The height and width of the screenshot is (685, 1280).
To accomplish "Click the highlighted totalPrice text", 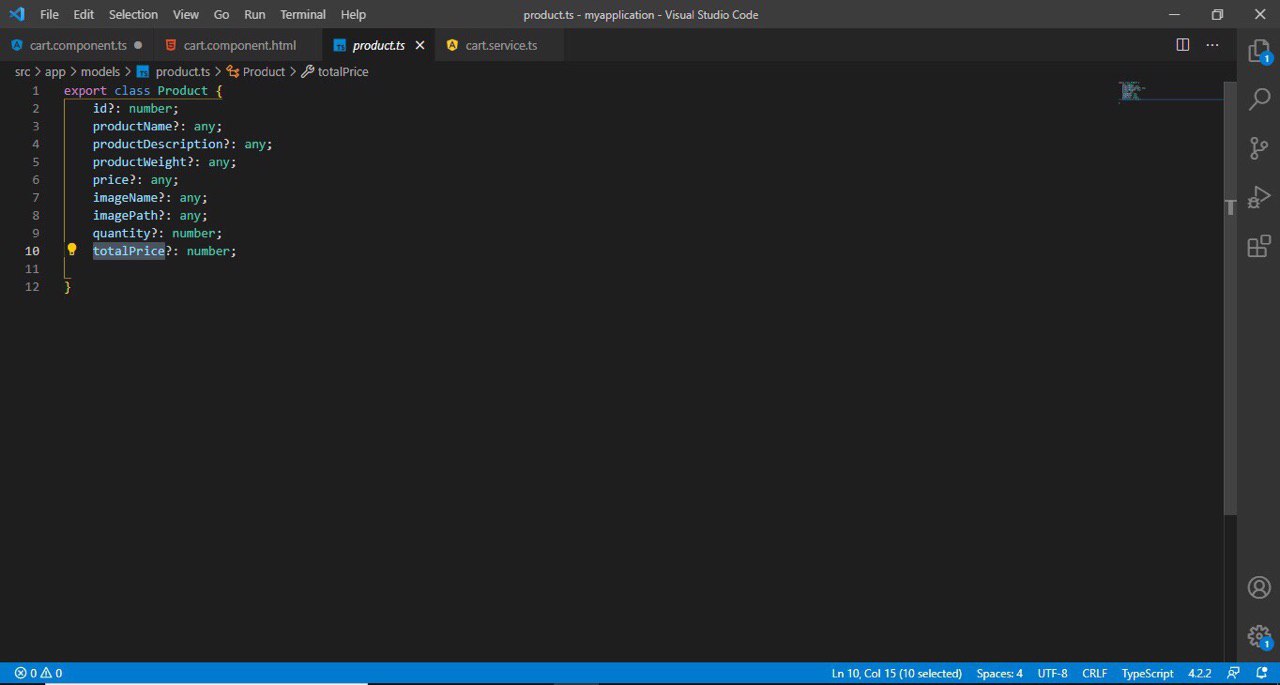I will [129, 251].
